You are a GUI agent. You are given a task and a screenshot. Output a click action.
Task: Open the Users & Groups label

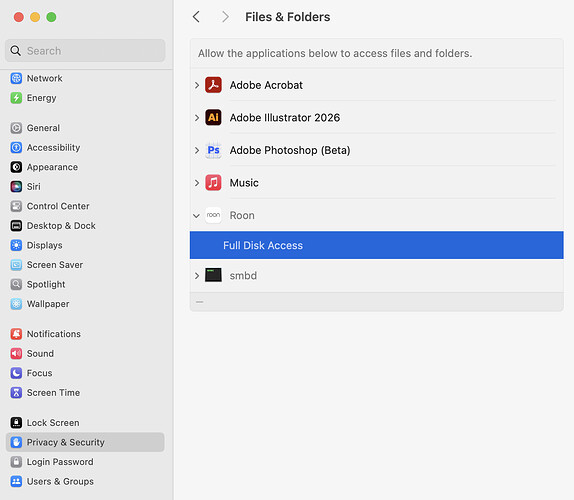pyautogui.click(x=60, y=481)
